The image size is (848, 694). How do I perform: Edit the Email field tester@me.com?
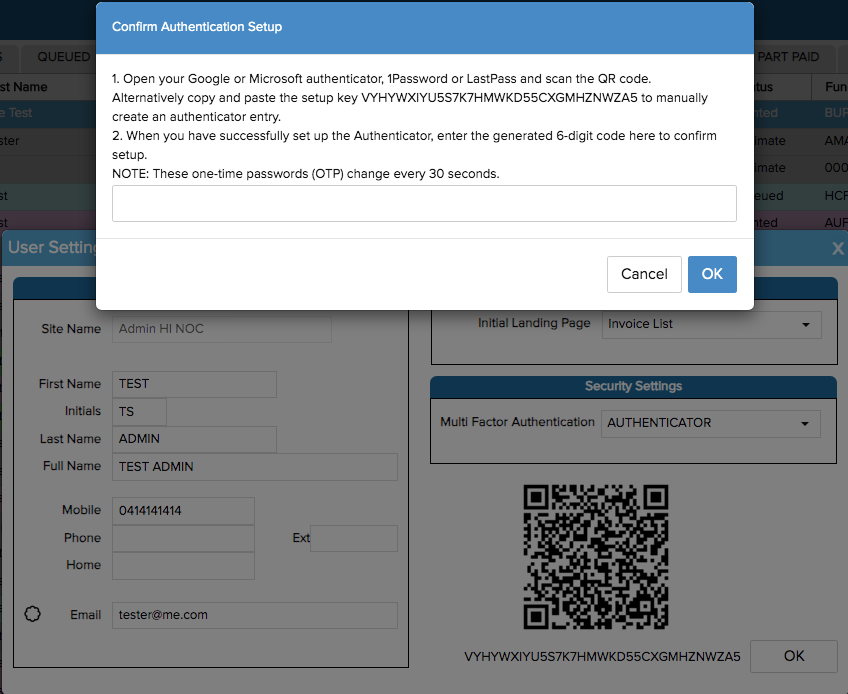255,615
